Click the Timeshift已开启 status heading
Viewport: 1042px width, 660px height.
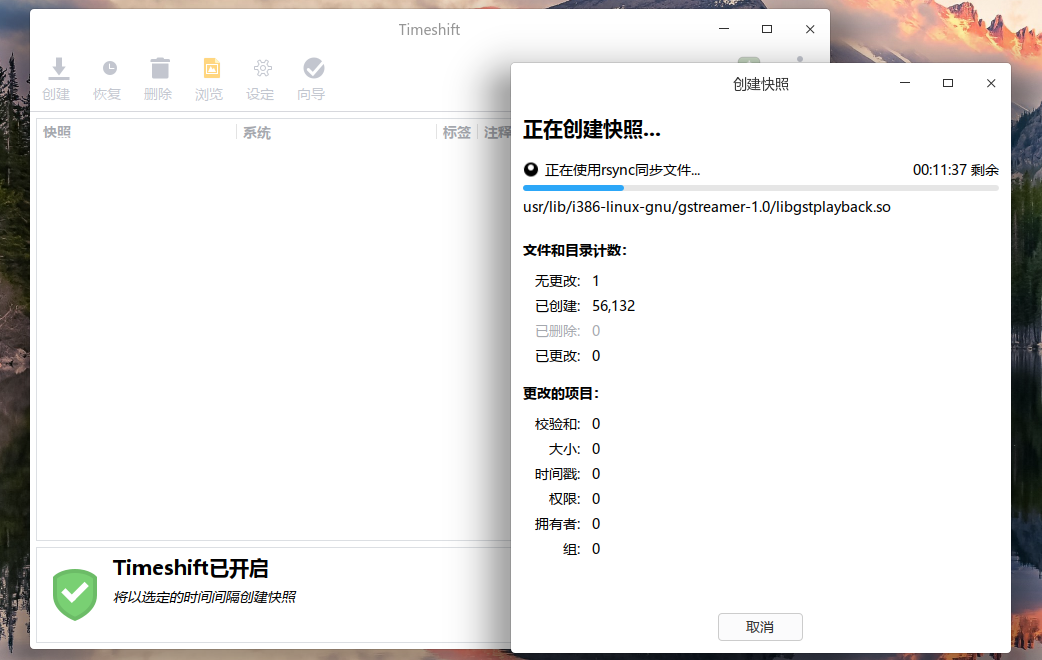(x=191, y=568)
